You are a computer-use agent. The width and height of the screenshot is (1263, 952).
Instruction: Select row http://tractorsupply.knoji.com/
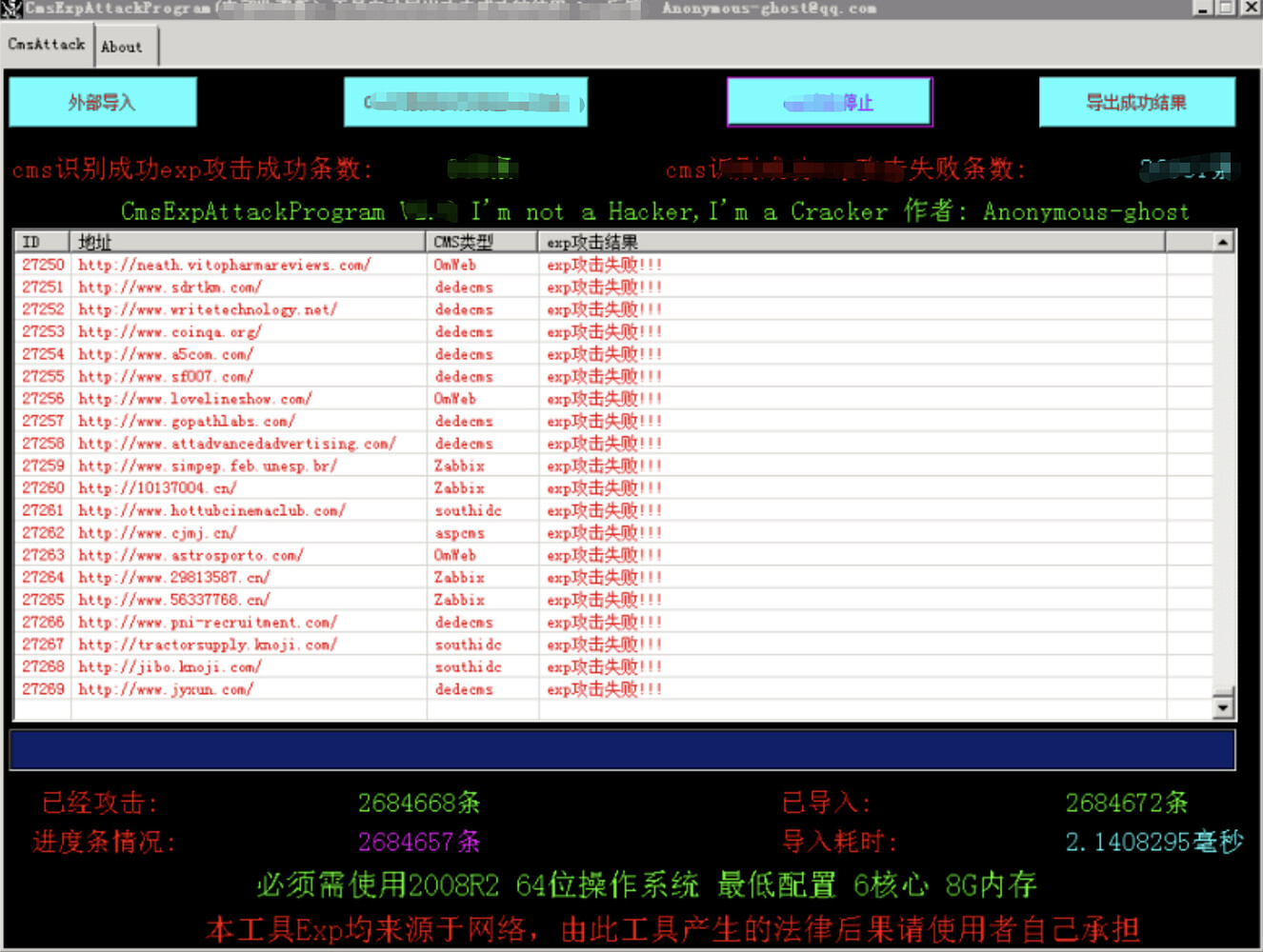coord(613,645)
